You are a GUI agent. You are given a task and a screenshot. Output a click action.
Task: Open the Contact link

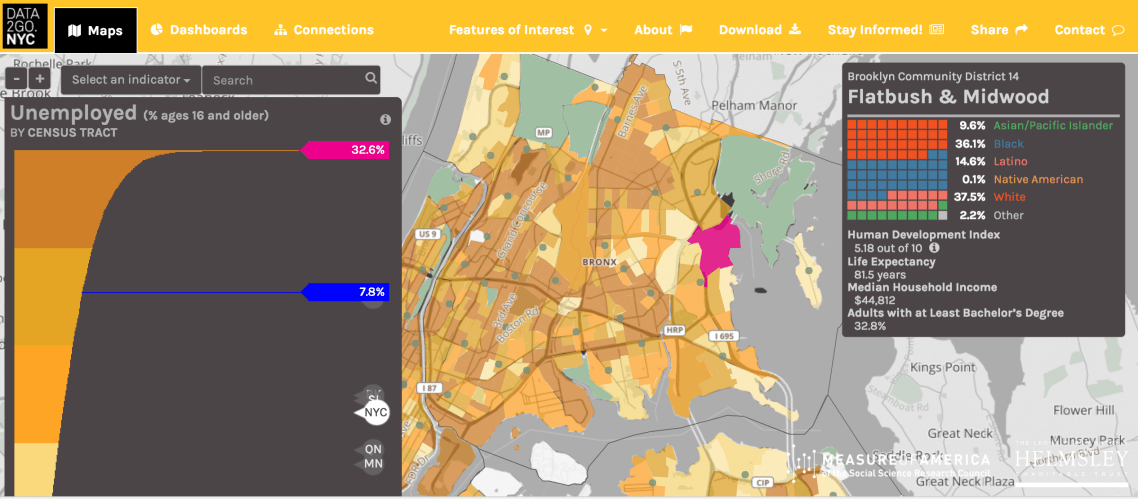point(1089,30)
